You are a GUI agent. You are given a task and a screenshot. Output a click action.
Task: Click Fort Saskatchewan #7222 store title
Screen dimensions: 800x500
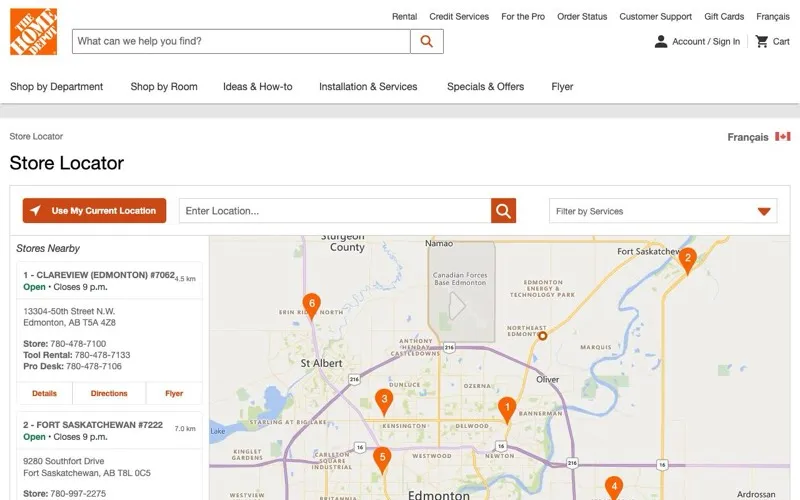(x=93, y=425)
